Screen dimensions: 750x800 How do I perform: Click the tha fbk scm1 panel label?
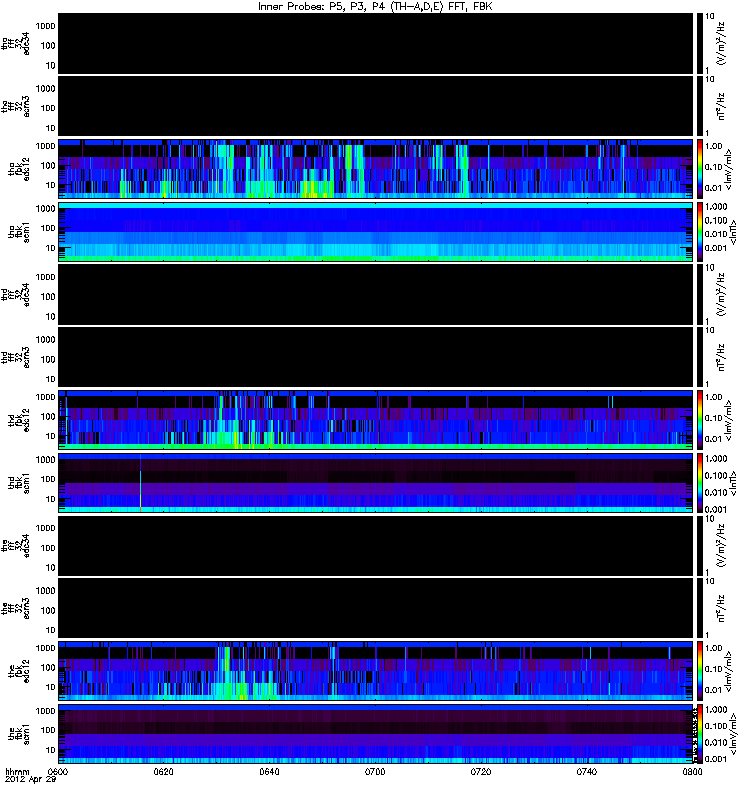click(19, 232)
